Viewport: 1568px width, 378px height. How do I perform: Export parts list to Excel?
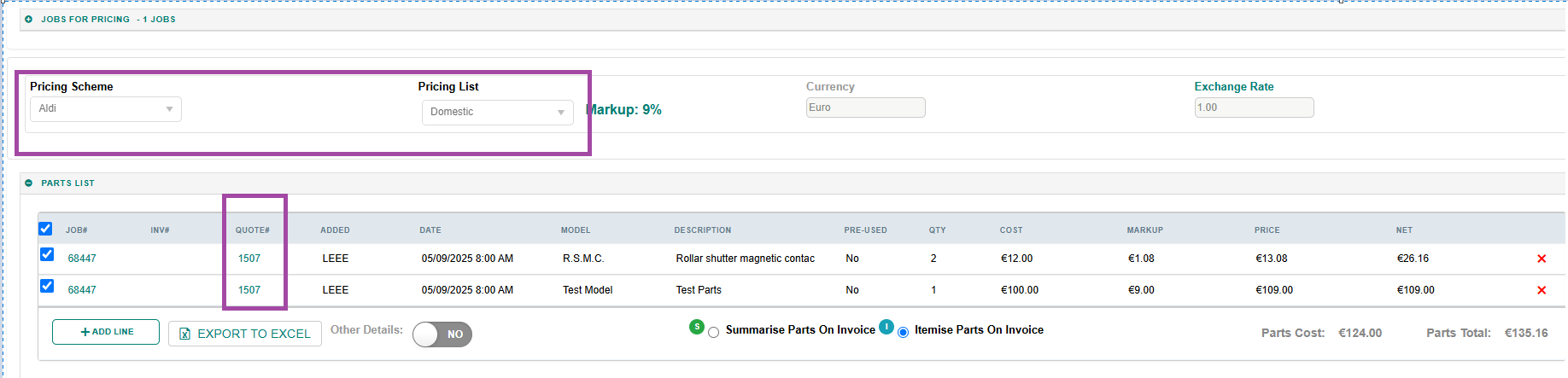pos(245,334)
